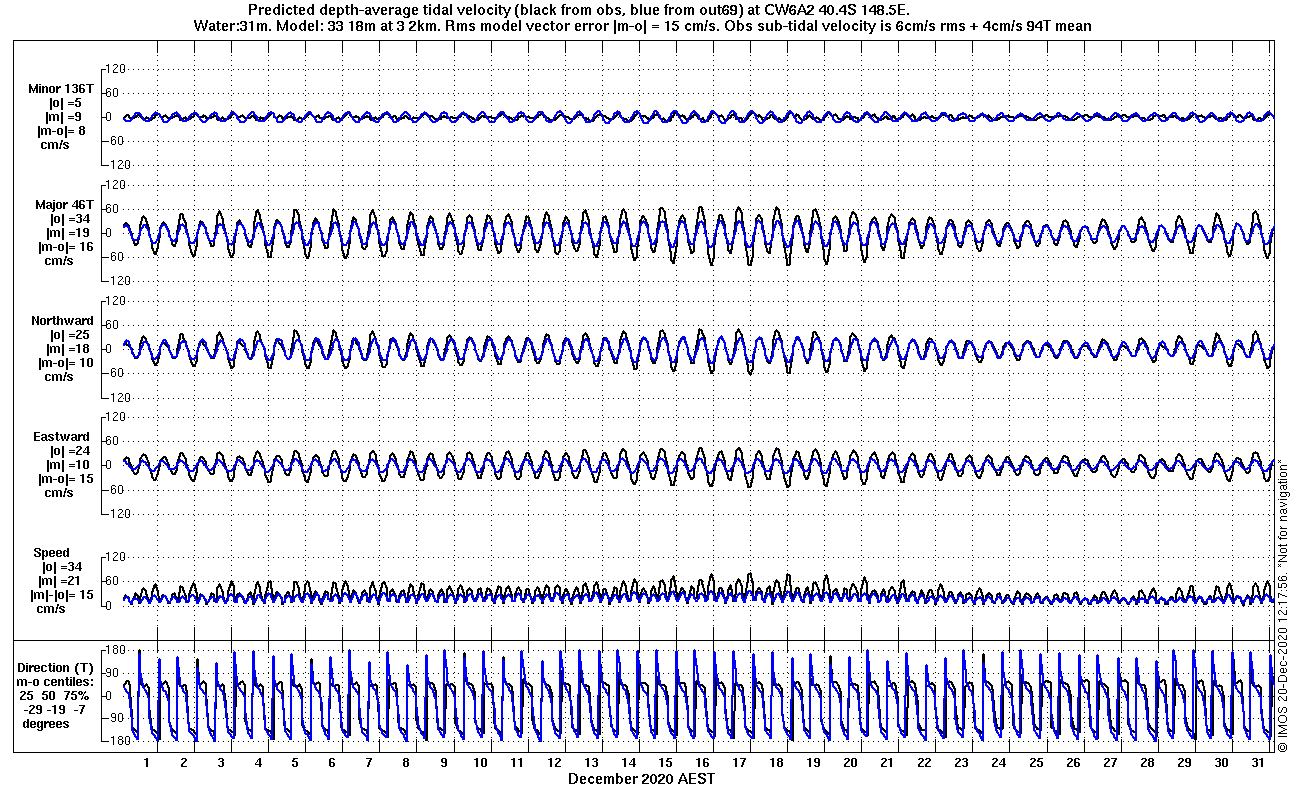The width and height of the screenshot is (1300, 800).
Task: Click the chart title starting 'Predicted depth-average tidal velocity'
Action: click(579, 9)
